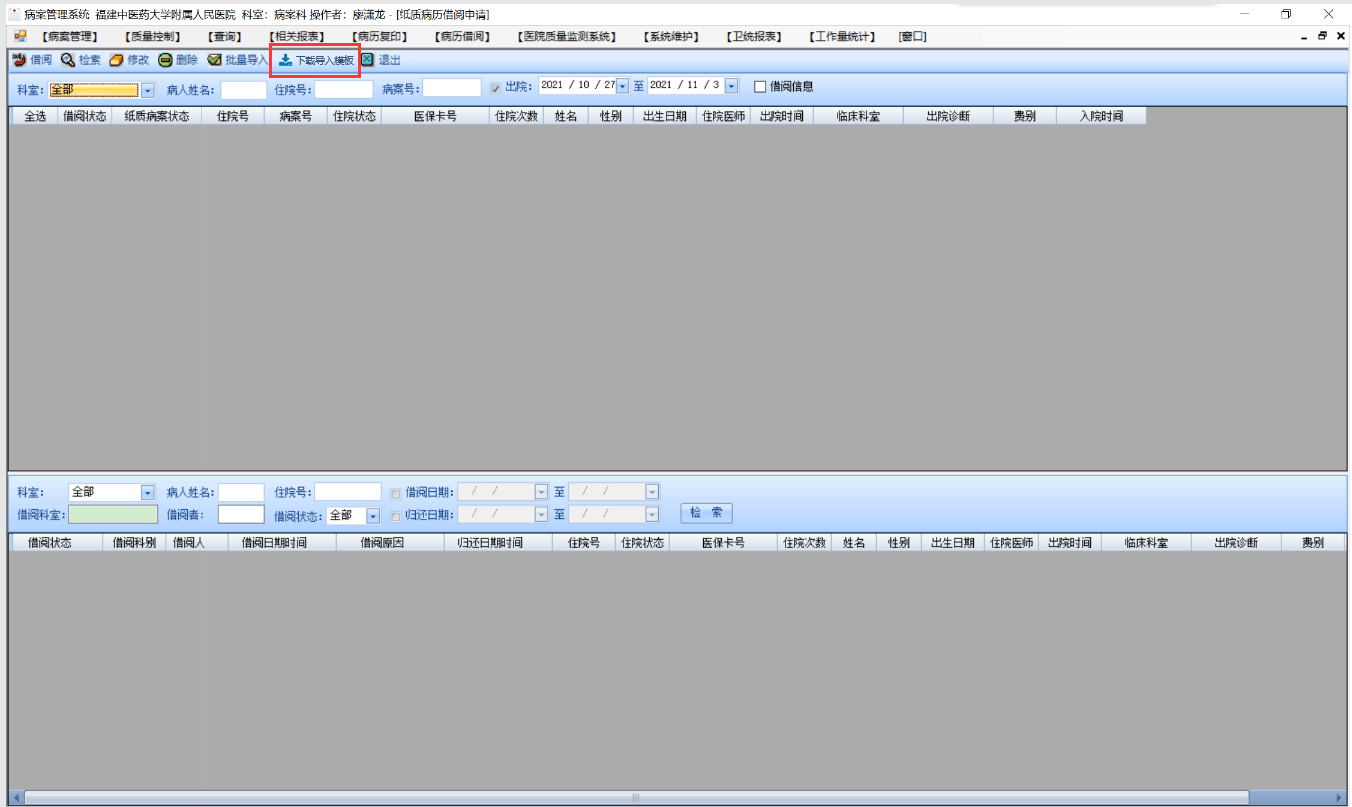Check the 借阅日期 filter checkbox
Screen dimensions: 1352x807
396,493
